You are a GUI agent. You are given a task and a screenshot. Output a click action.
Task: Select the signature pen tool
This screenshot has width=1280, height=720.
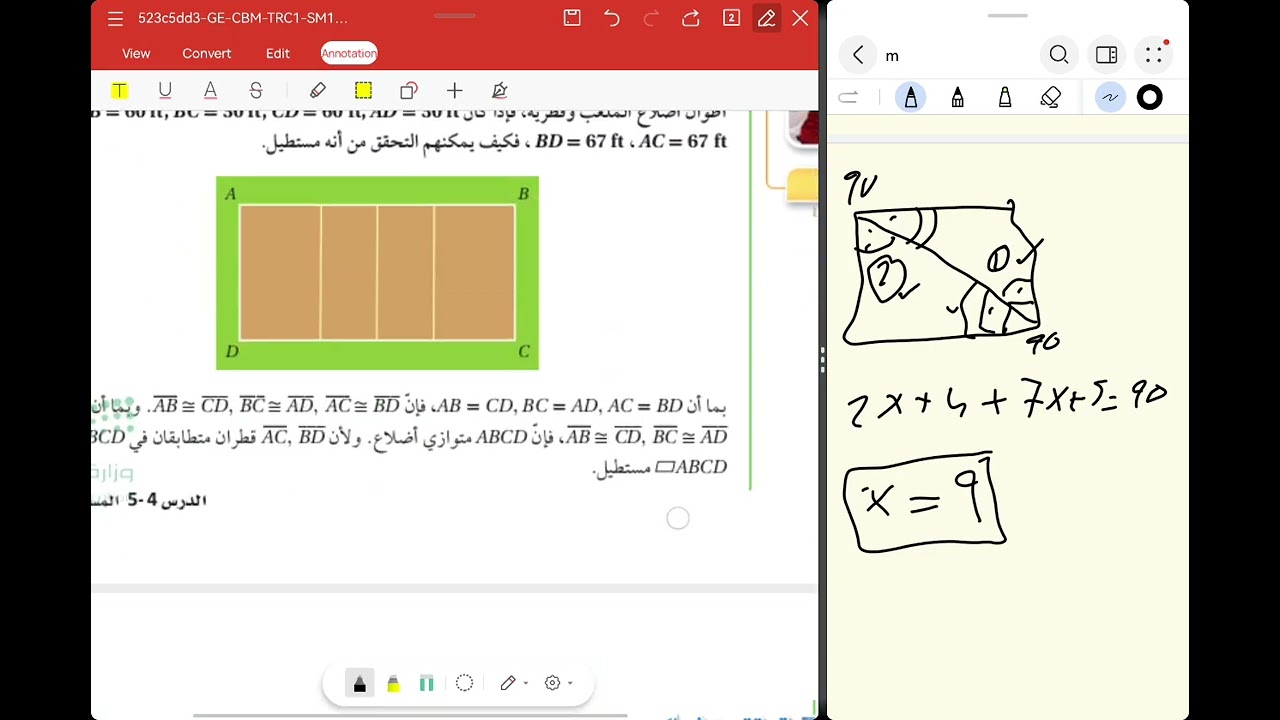(x=500, y=91)
